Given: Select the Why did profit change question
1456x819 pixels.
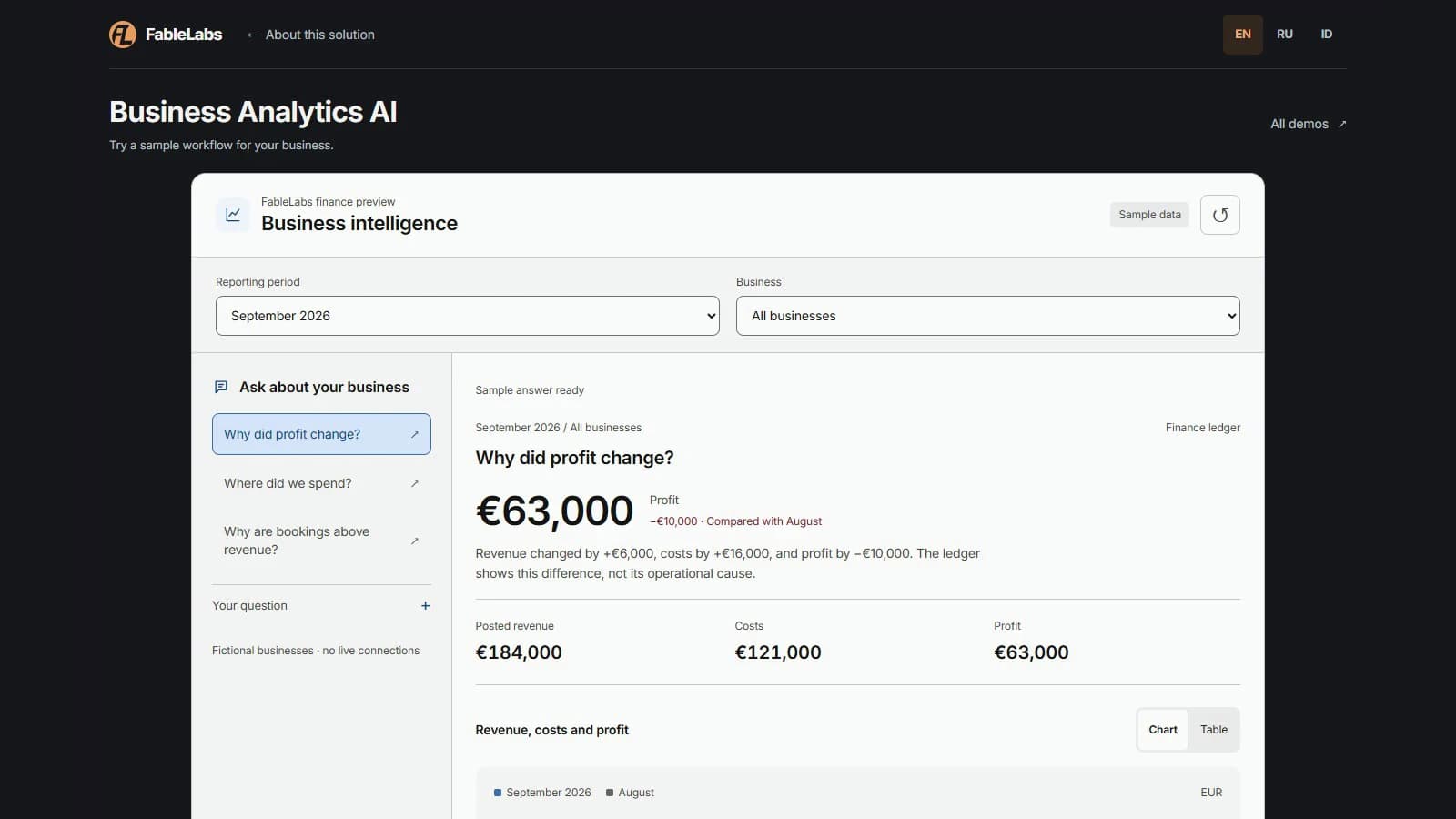Looking at the screenshot, I should point(321,434).
